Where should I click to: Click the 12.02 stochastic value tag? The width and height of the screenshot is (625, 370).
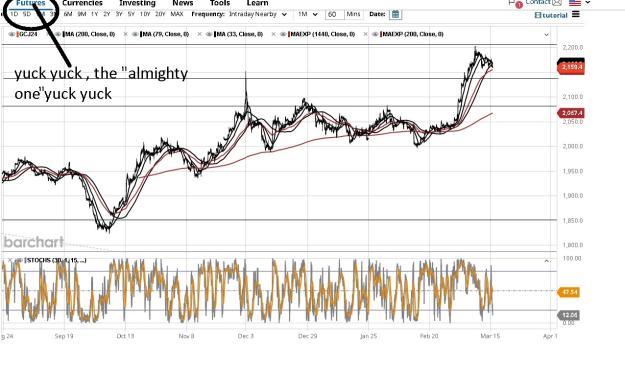tap(569, 315)
